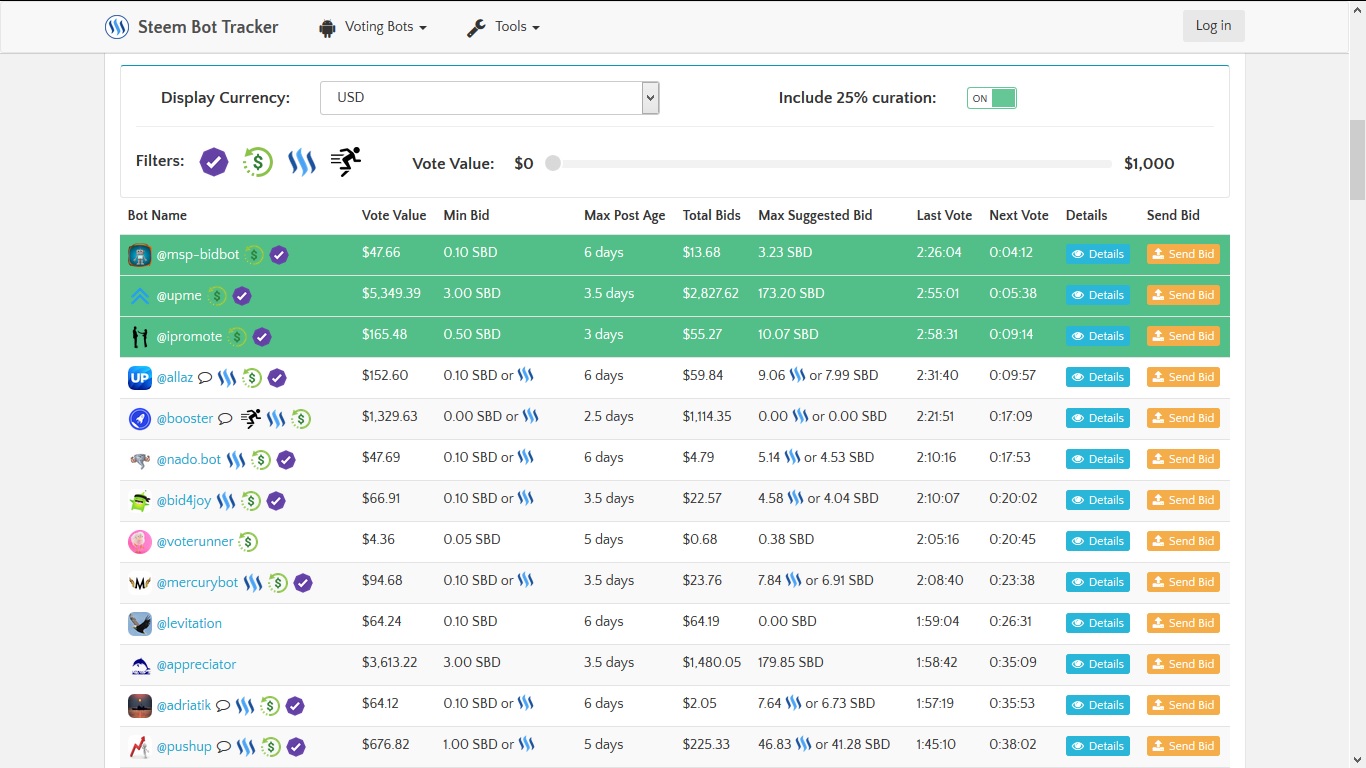Send a bid to @appreciator

coord(1183,664)
